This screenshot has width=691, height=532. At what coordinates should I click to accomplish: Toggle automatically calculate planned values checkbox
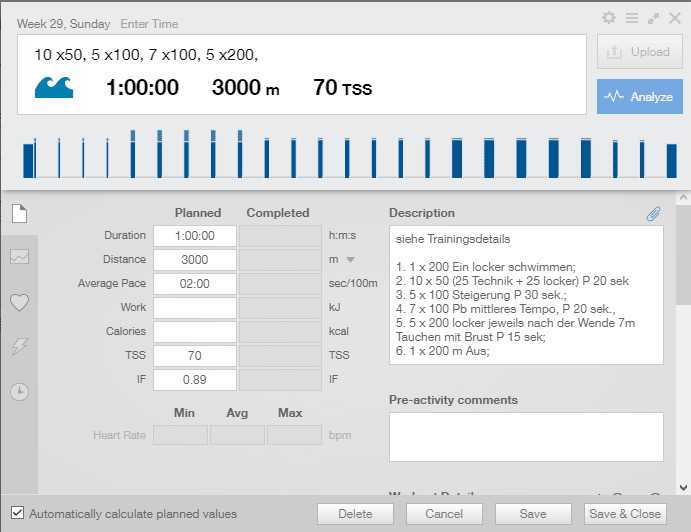coord(17,514)
